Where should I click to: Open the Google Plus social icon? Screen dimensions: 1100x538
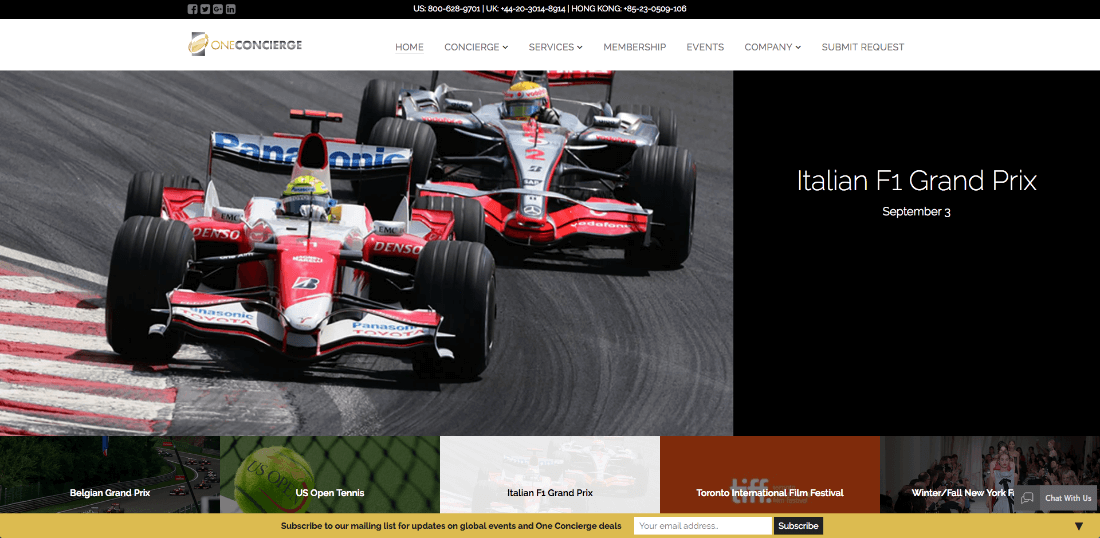217,9
